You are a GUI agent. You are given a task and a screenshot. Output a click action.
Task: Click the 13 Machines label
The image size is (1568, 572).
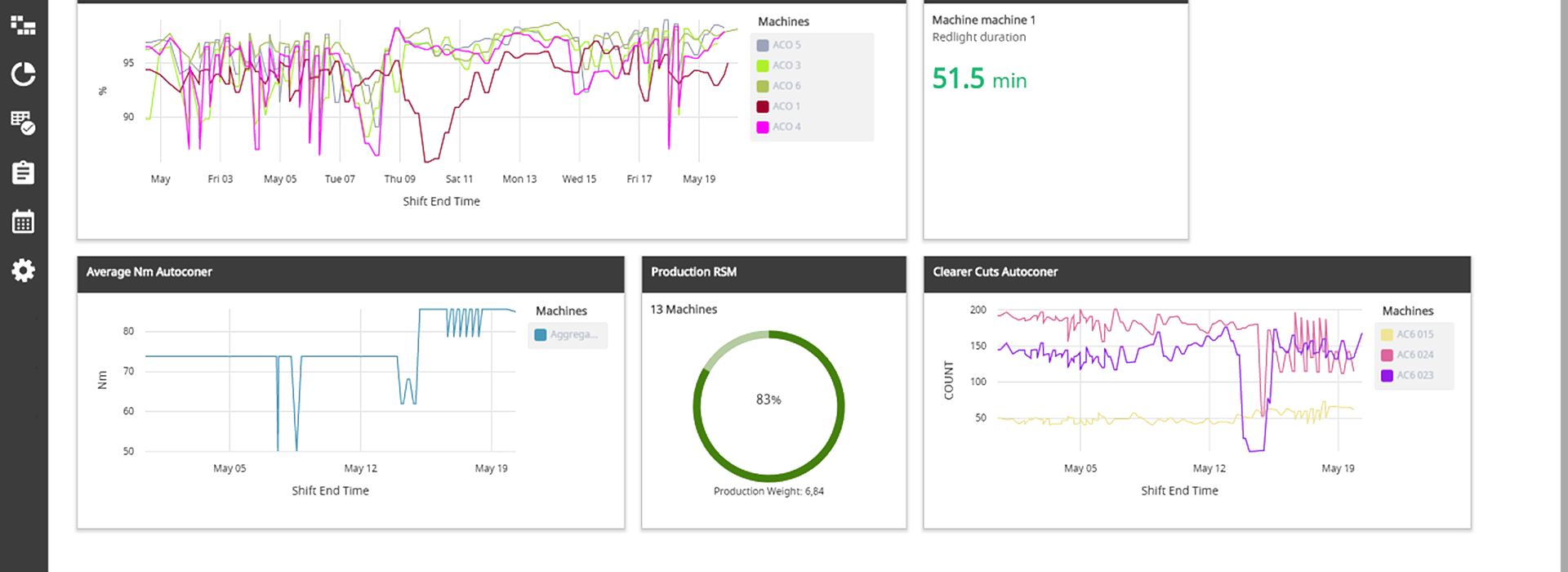coord(684,309)
